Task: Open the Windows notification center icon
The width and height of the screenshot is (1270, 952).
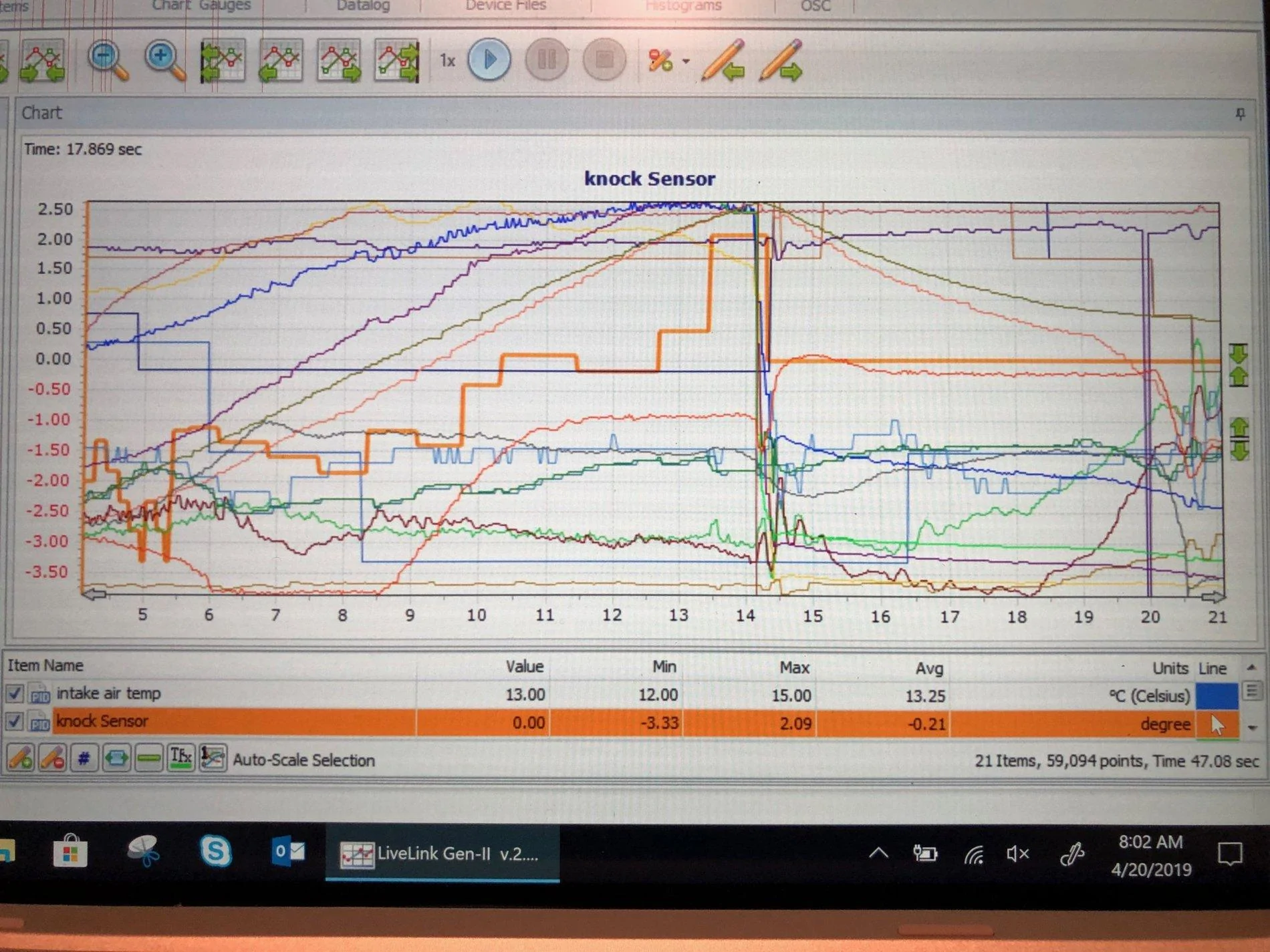Action: [x=1229, y=854]
